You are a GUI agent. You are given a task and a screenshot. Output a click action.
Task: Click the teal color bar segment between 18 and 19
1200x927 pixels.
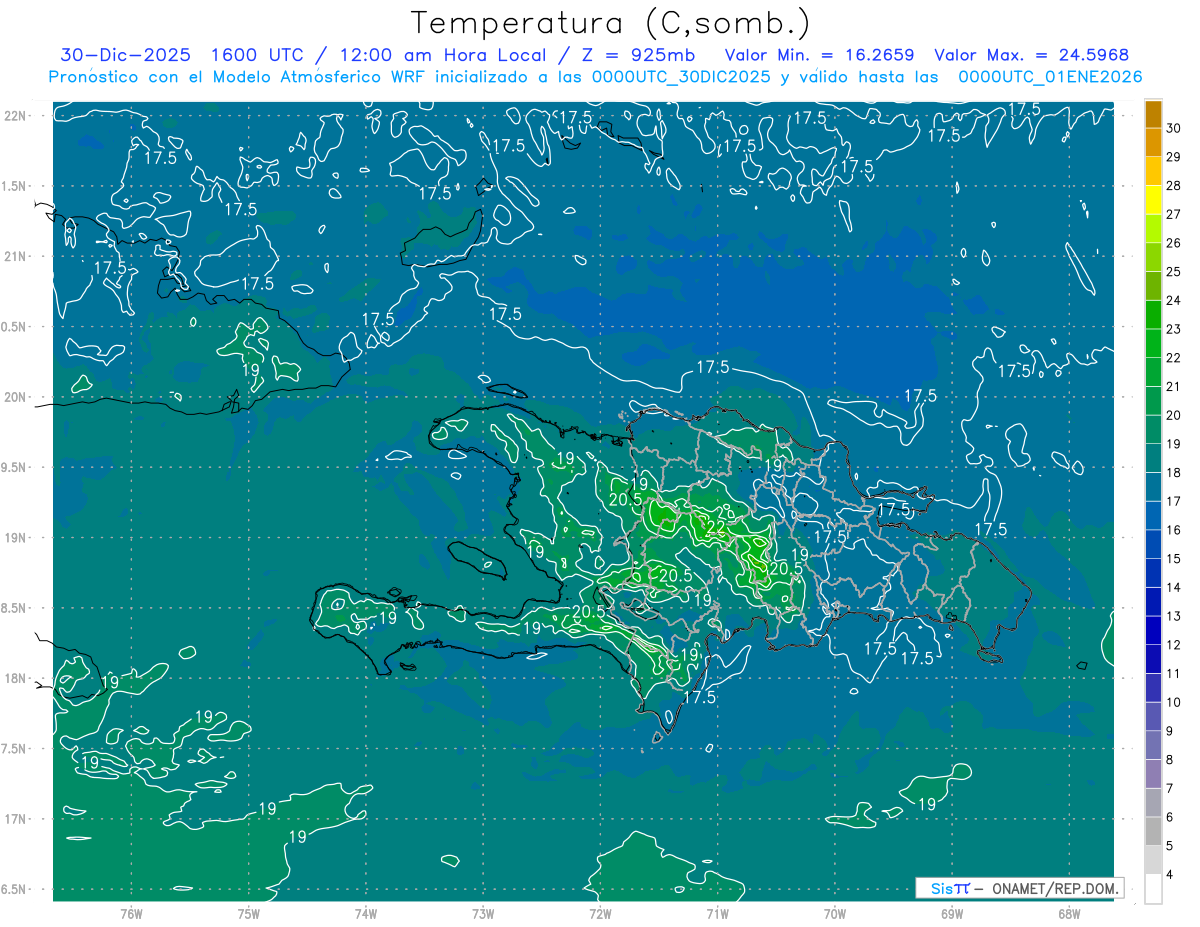pos(1153,458)
